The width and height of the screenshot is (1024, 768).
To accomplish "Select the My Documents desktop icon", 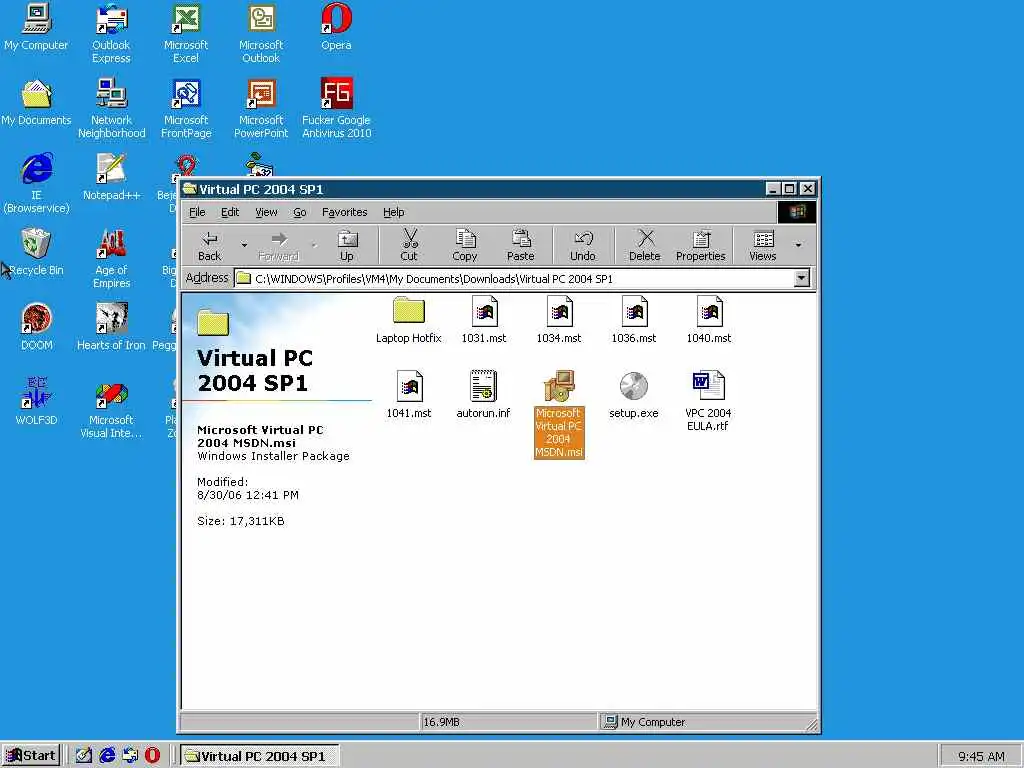I will click(36, 103).
